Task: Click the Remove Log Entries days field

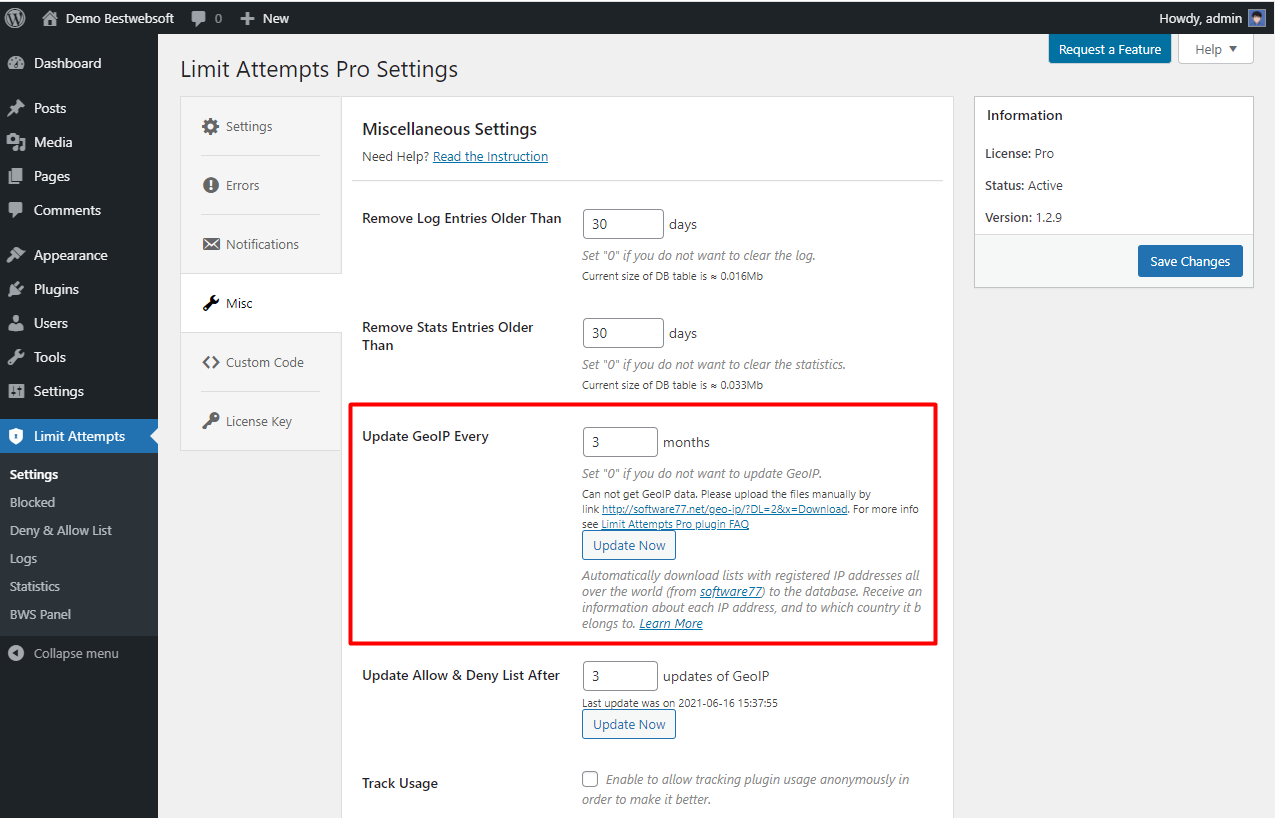Action: coord(623,224)
